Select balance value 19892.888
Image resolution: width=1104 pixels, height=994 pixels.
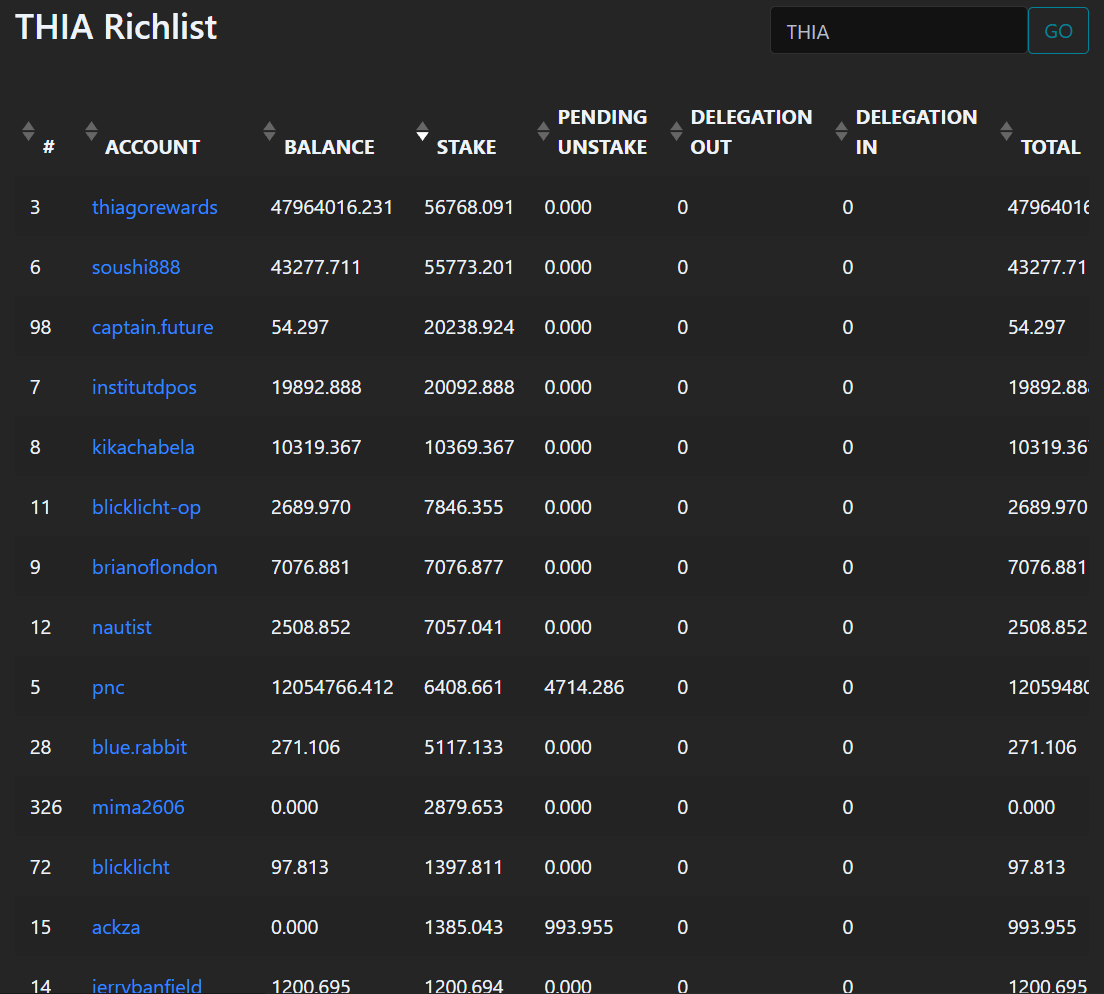coord(316,387)
